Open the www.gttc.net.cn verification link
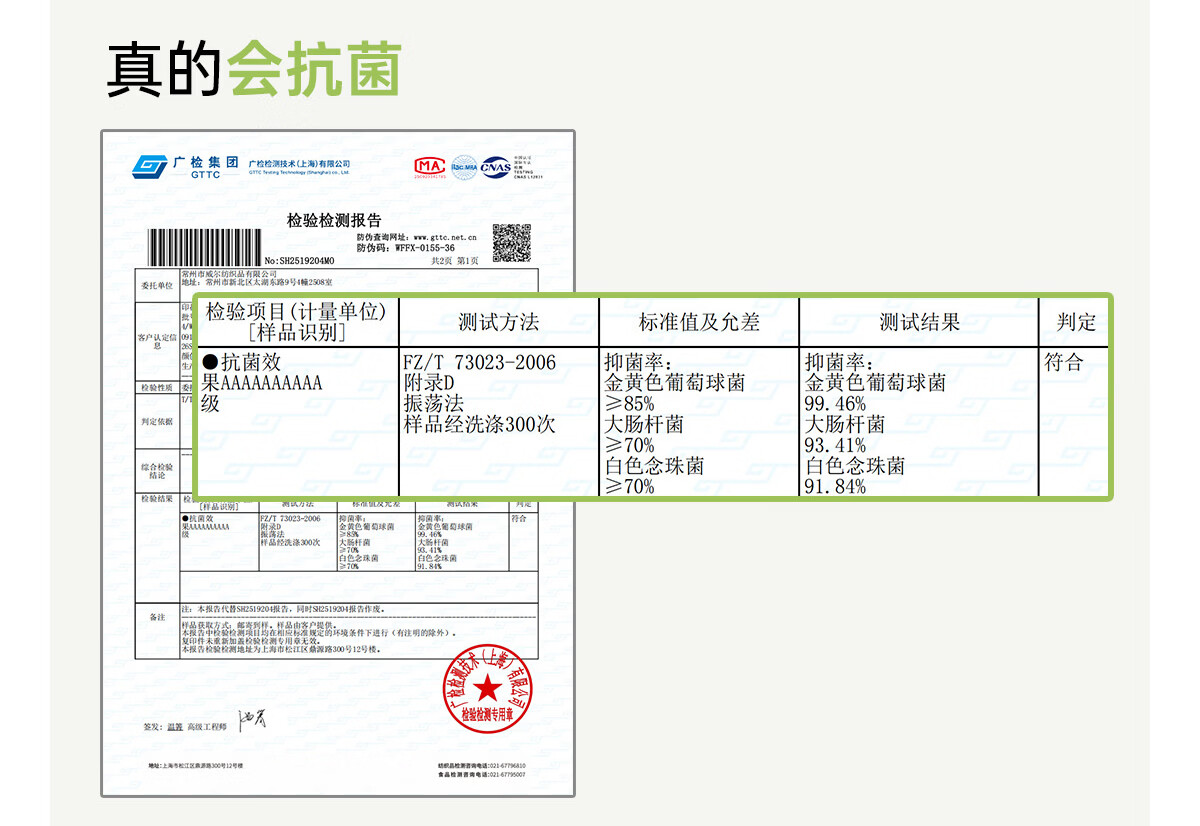 coord(445,237)
